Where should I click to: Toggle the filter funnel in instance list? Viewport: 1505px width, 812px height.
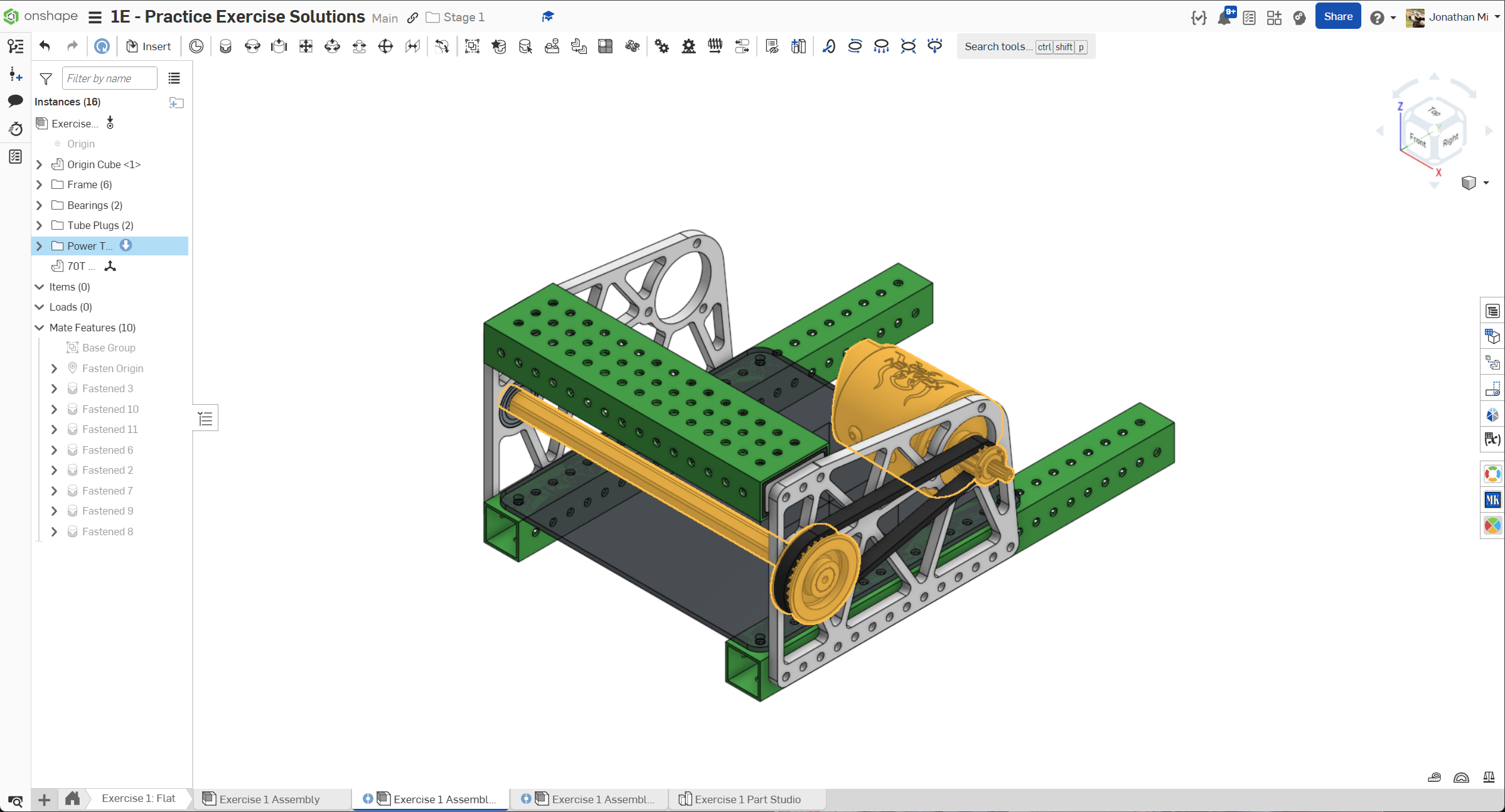[46, 78]
